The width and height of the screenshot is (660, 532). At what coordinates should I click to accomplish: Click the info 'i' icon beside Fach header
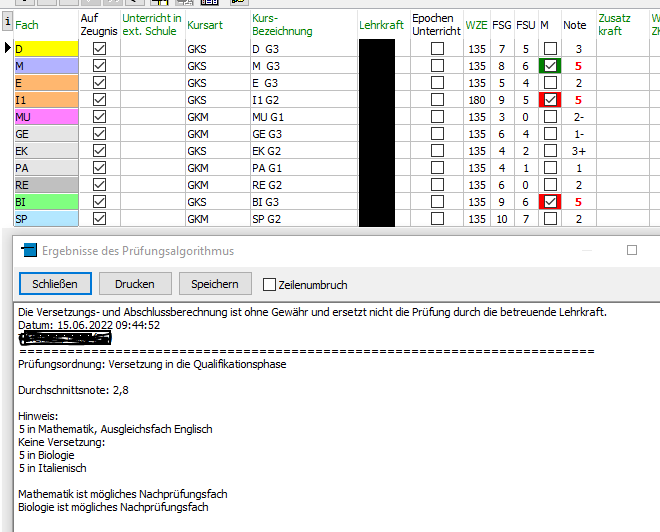click(7, 21)
